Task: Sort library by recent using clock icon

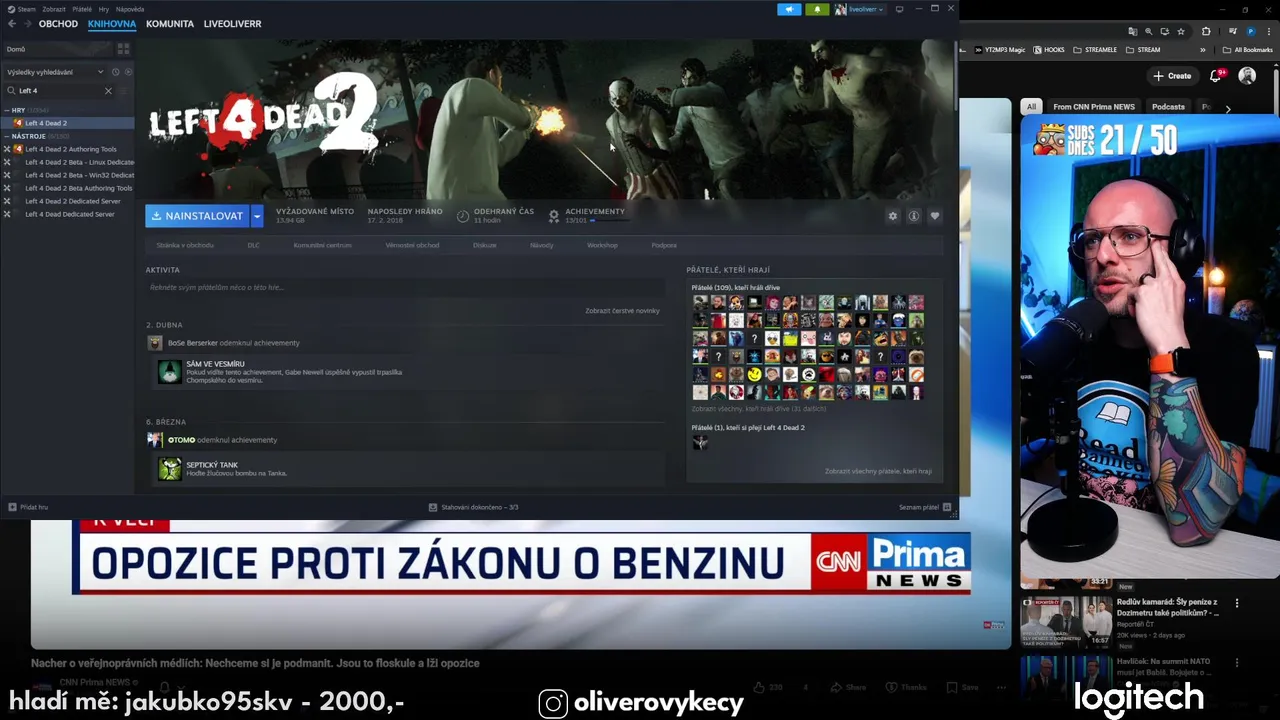Action: point(116,72)
